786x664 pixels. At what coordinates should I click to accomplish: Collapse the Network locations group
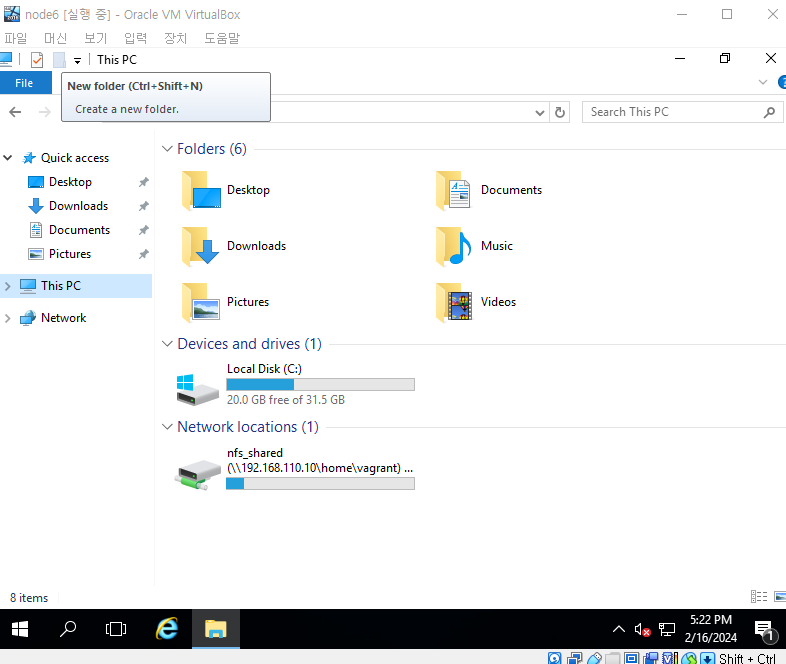coord(167,427)
